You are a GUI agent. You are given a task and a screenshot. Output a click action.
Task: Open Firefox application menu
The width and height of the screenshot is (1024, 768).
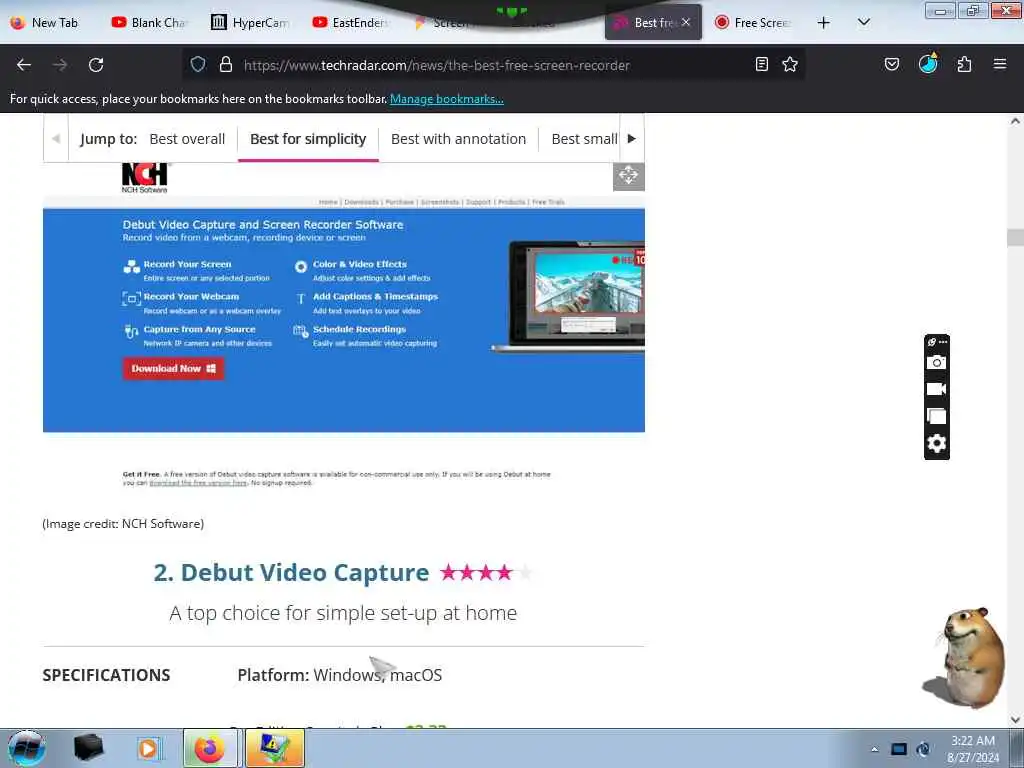pos(1000,64)
